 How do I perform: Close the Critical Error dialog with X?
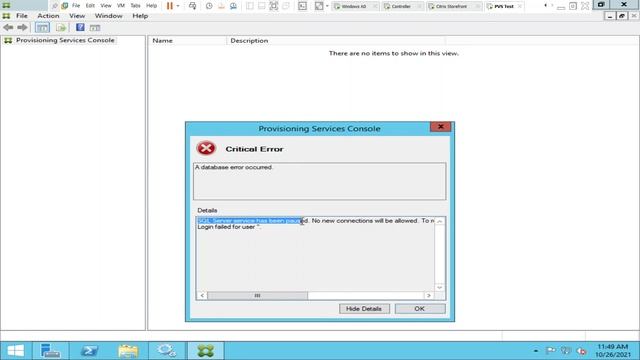point(440,127)
